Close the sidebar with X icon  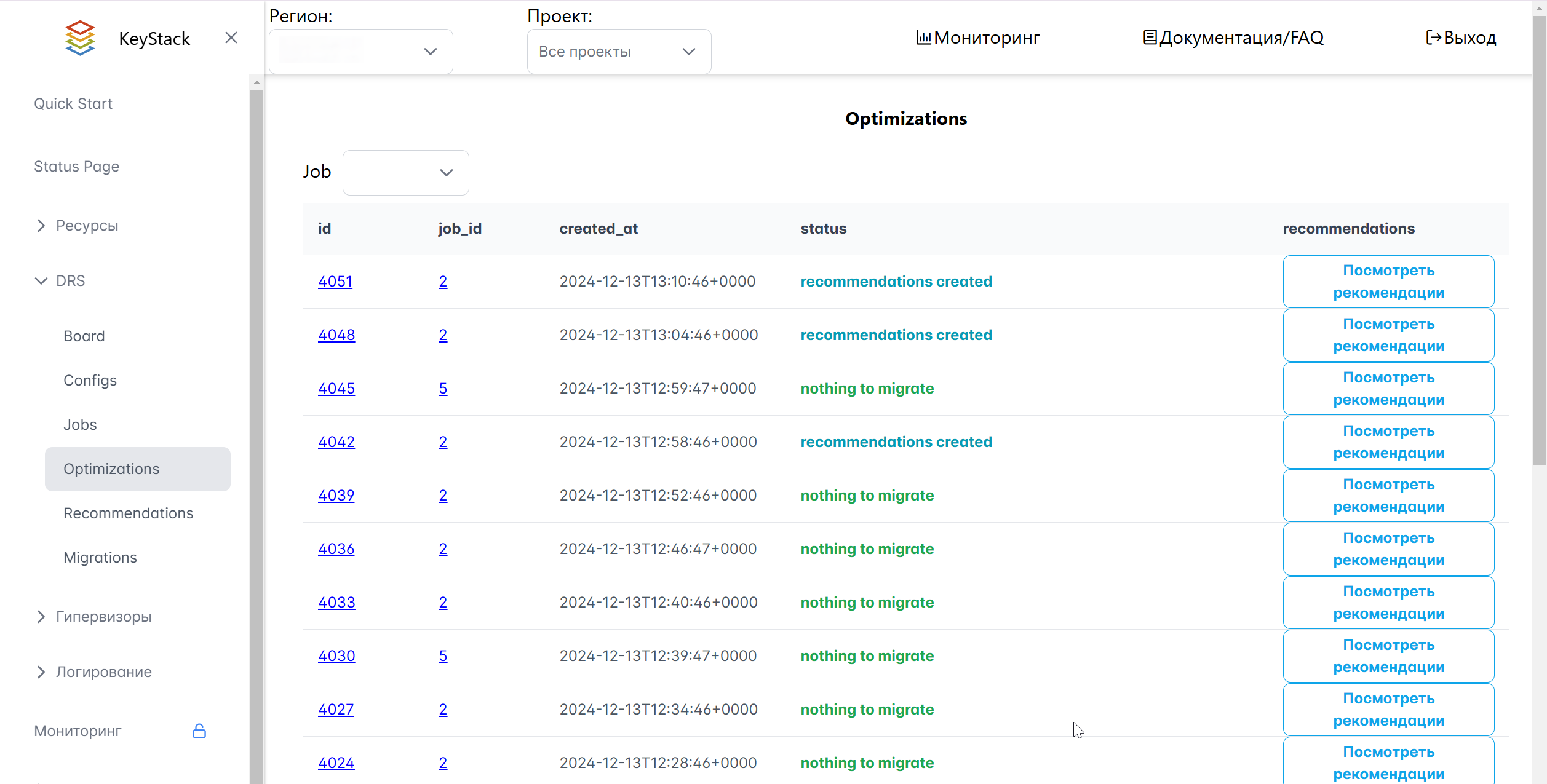point(231,38)
